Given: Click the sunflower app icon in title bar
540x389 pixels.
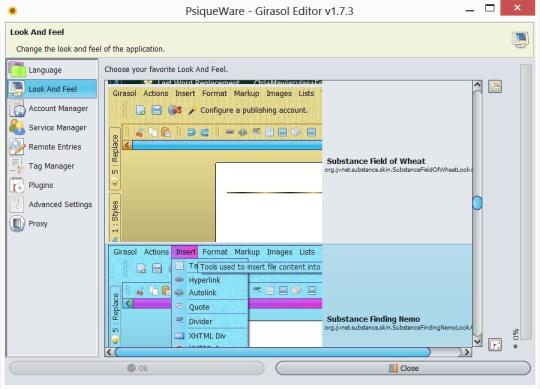Looking at the screenshot, I should pyautogui.click(x=13, y=11).
